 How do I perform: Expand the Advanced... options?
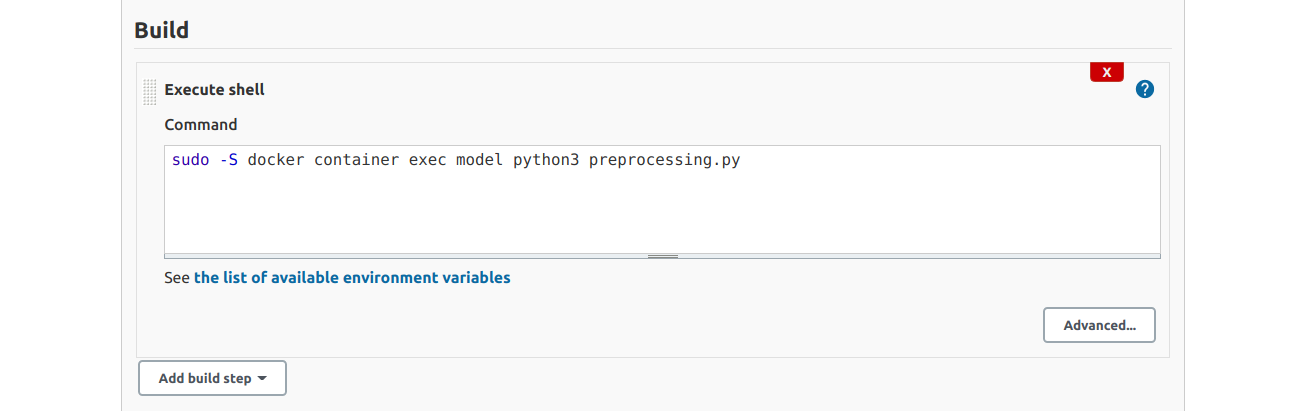click(1099, 325)
